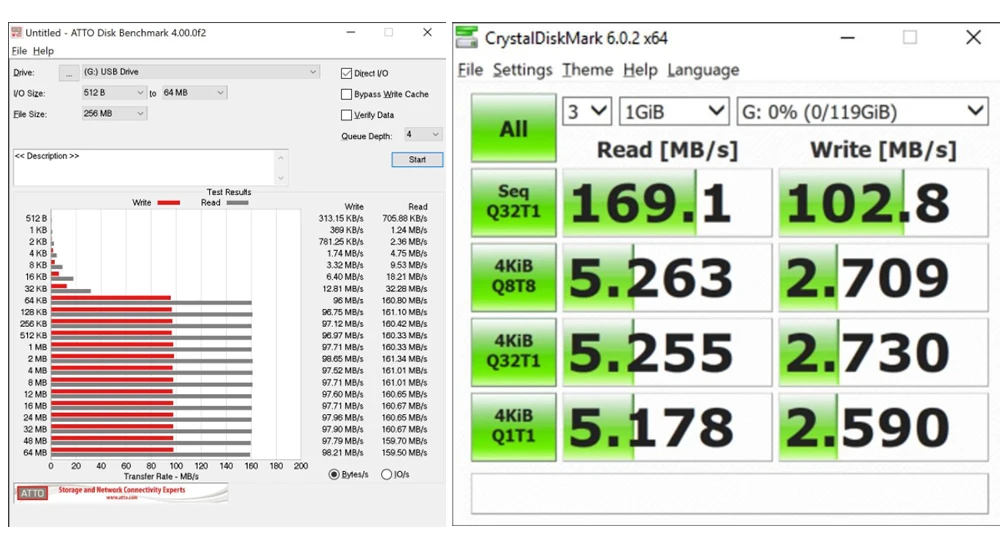Click the 4KiB Q32T1 read value 5.255
Image resolution: width=1000 pixels, height=550 pixels.
[x=667, y=352]
